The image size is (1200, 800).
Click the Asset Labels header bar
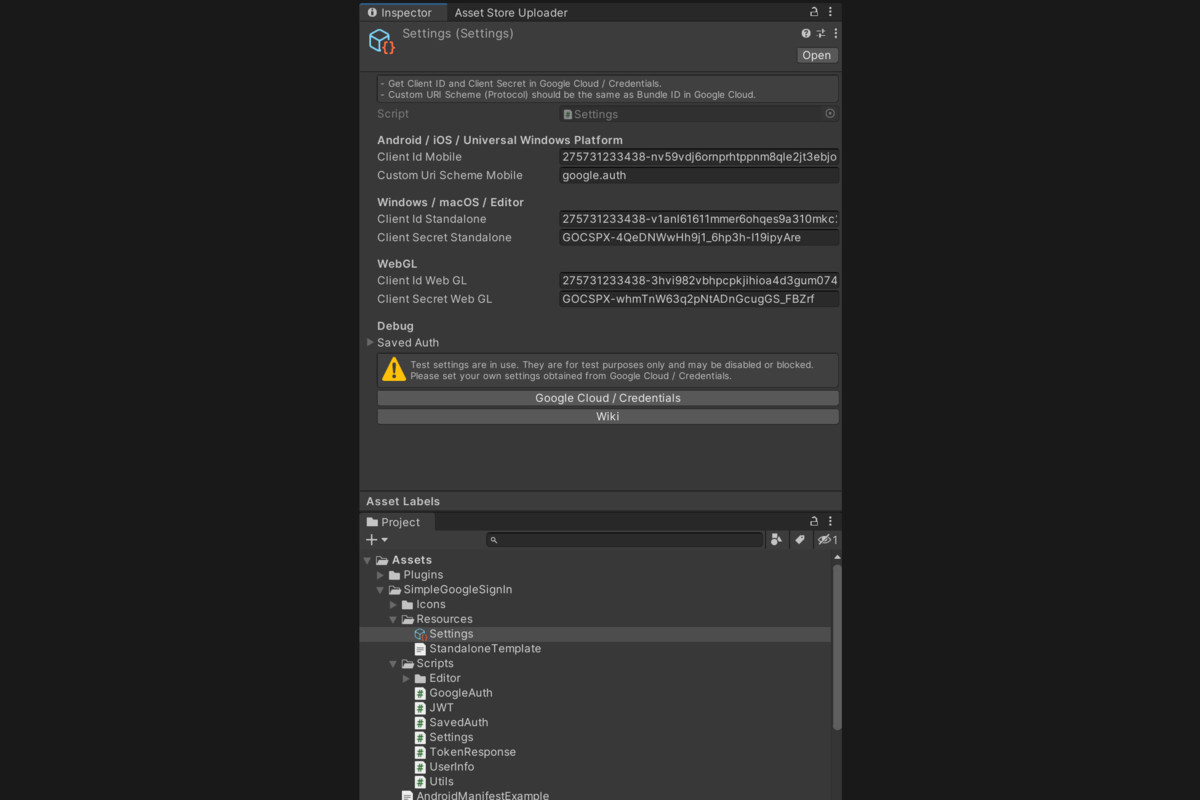point(600,501)
